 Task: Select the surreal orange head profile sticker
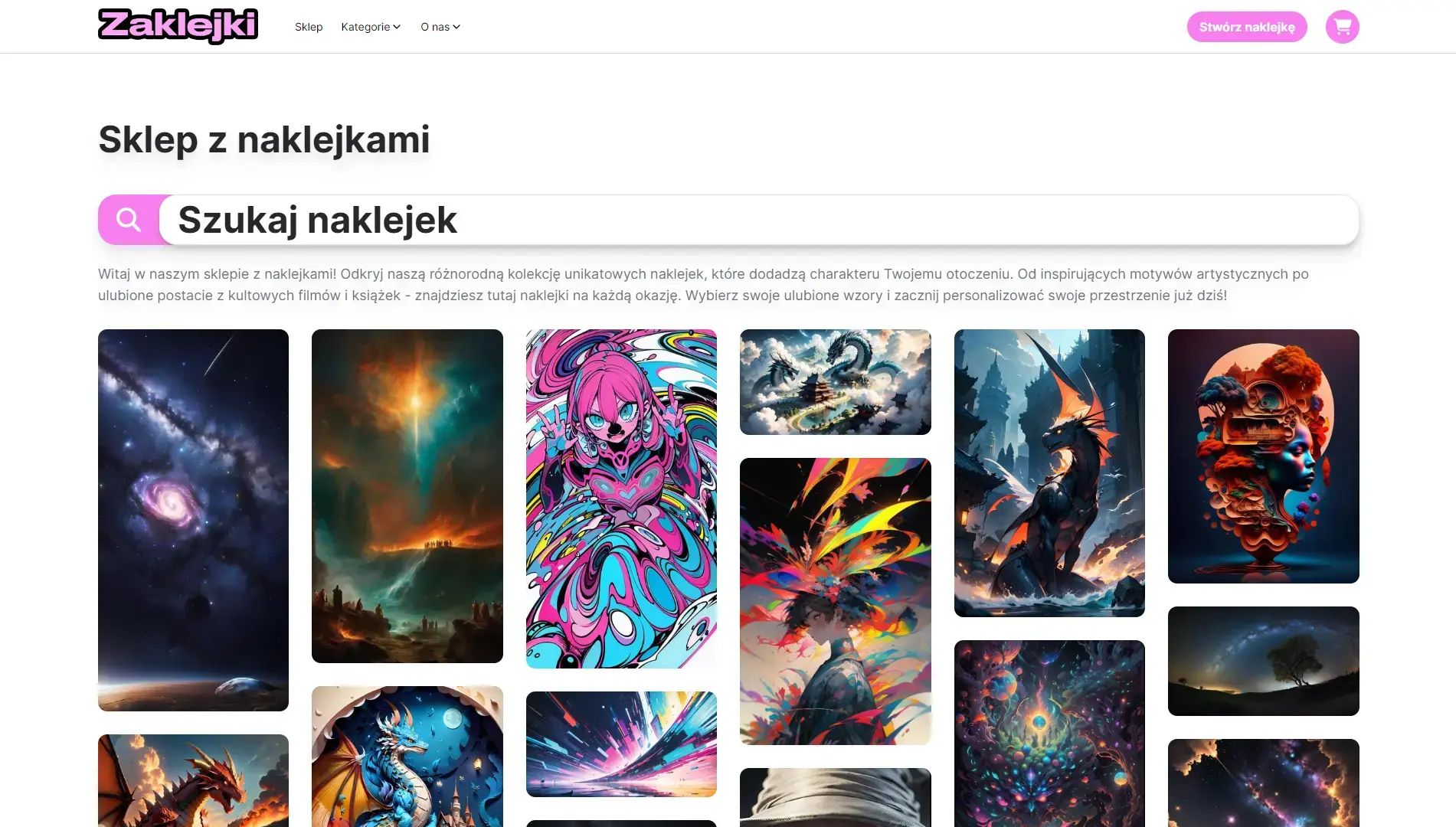point(1264,456)
